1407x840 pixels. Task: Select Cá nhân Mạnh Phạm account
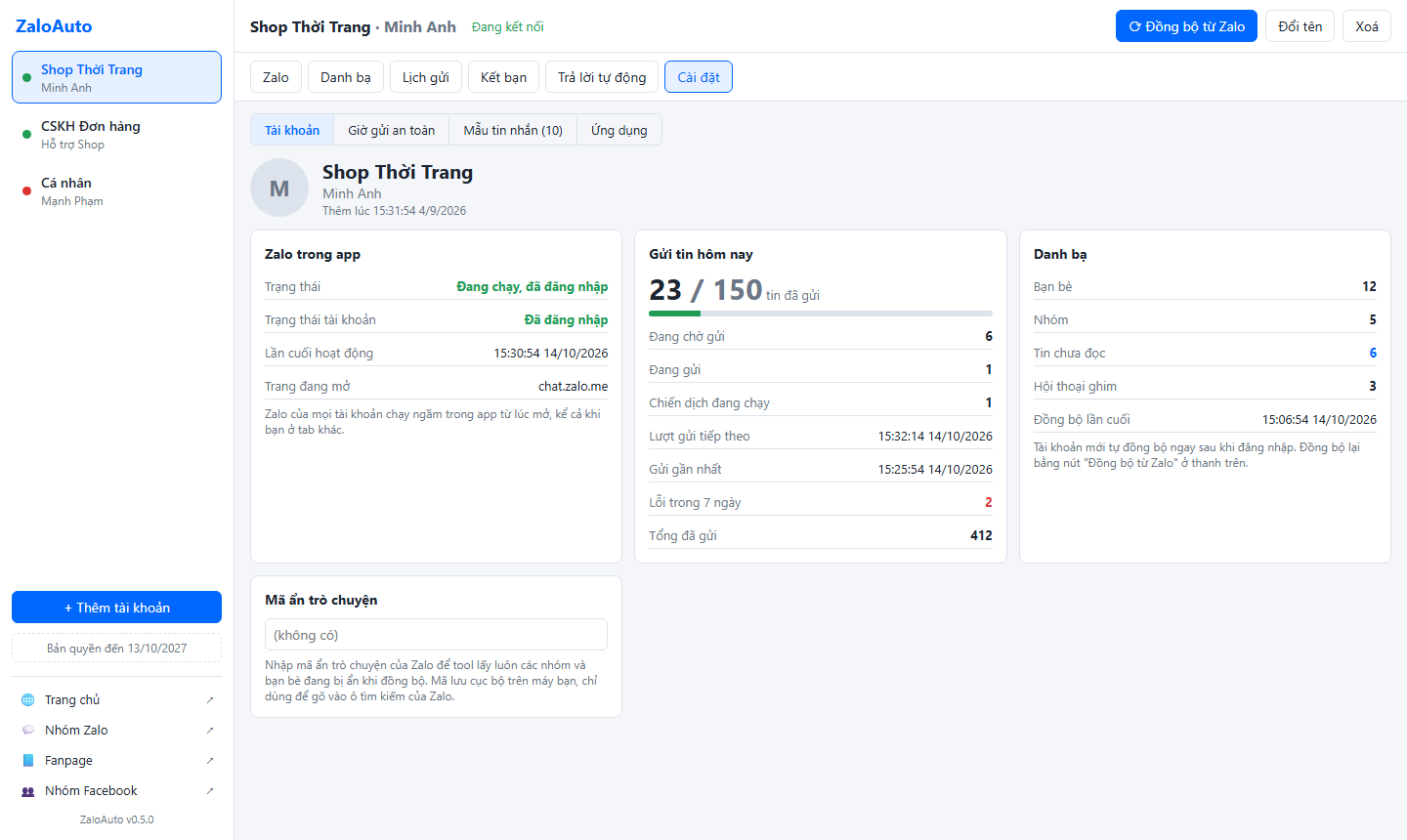(116, 191)
